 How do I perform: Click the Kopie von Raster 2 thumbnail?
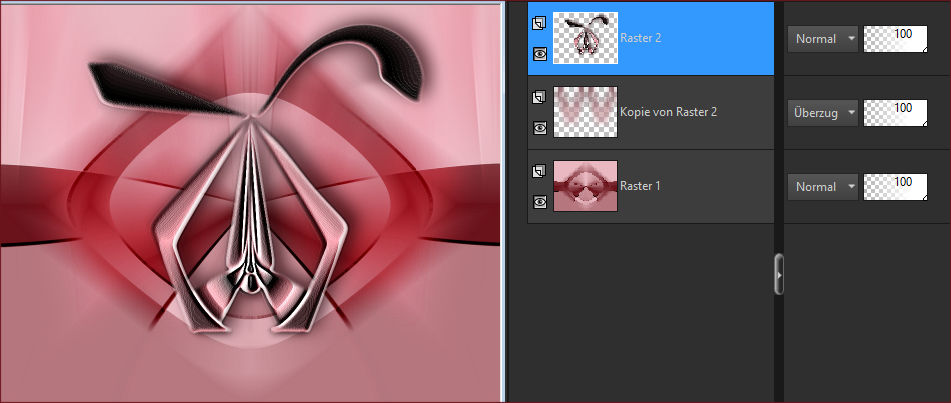[585, 112]
